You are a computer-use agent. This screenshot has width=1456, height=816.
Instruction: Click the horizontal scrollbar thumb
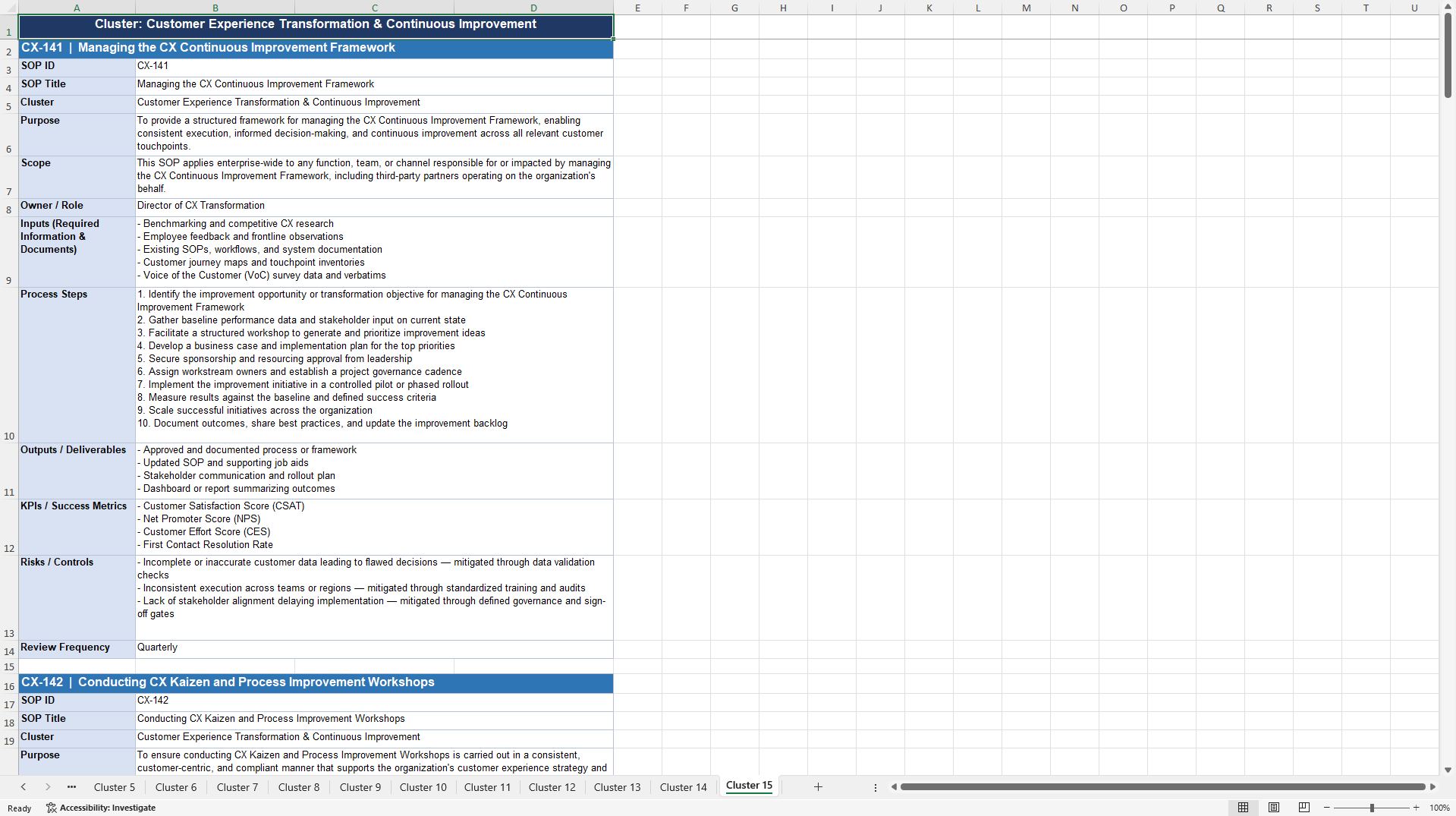[x=1163, y=787]
